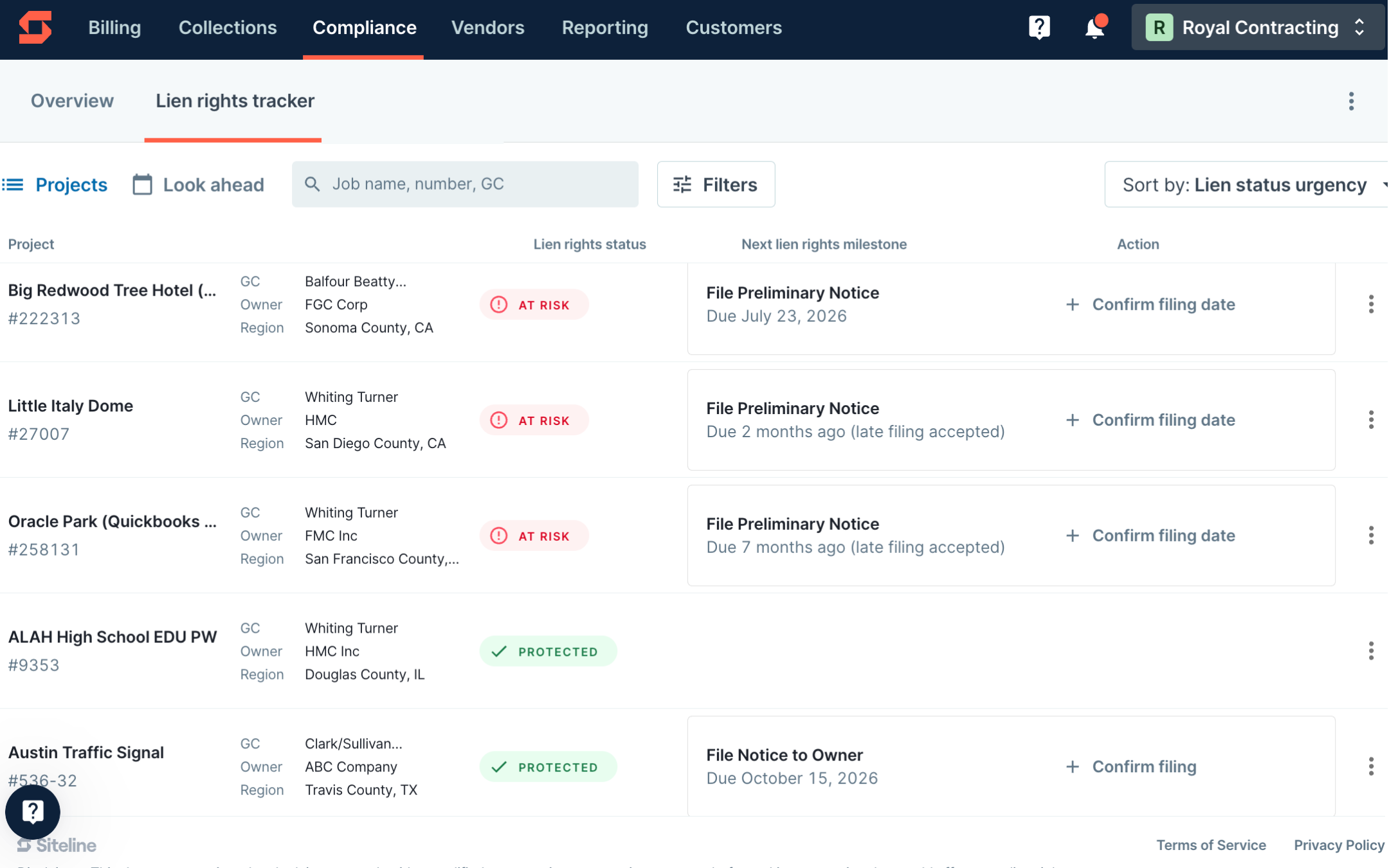Click the Protected checkmark for Austin Traffic Signal
Screen dimensions: 1389x868
[499, 767]
